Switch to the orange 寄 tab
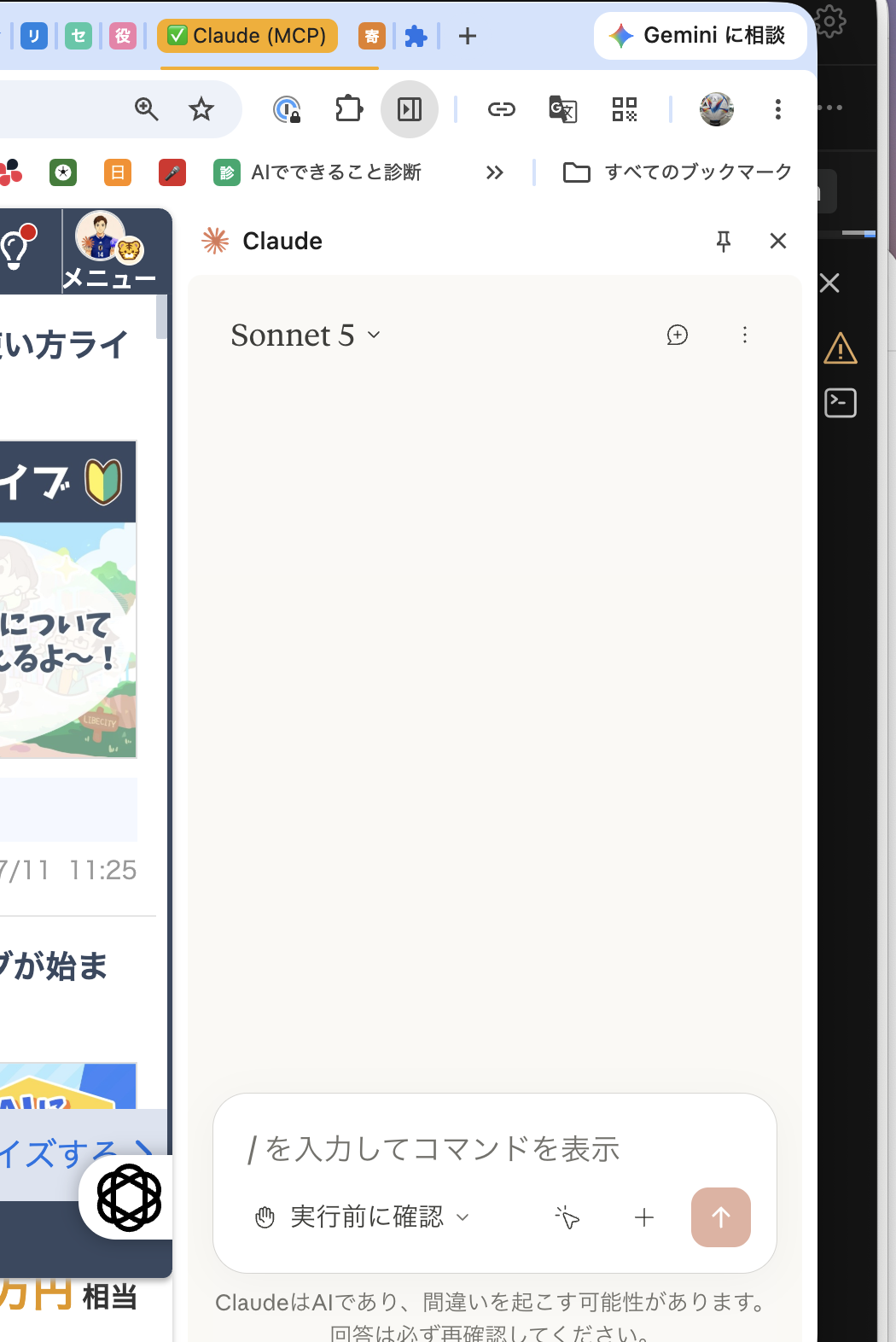 coord(372,36)
